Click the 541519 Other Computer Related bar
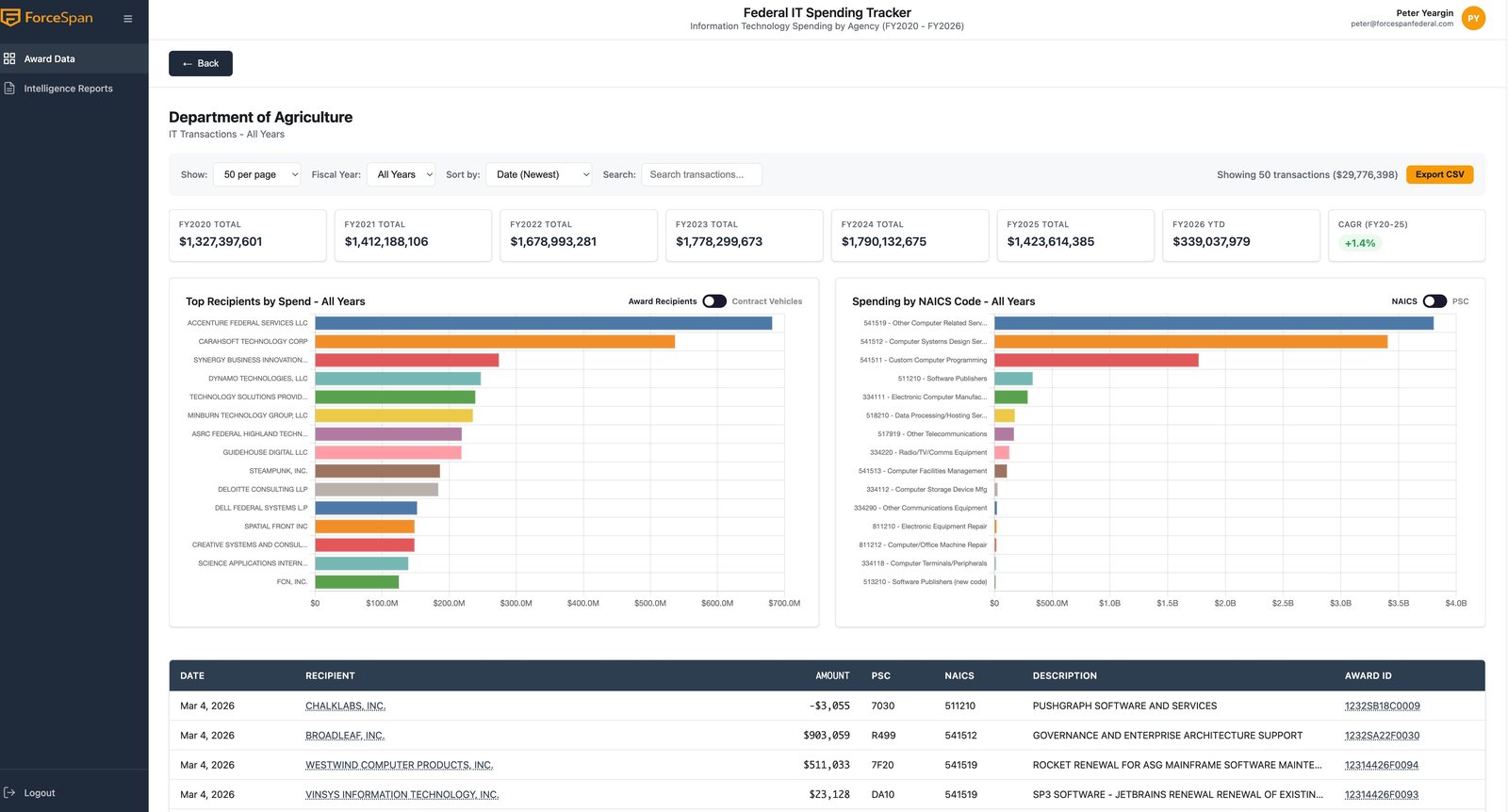1508x812 pixels. [1214, 323]
